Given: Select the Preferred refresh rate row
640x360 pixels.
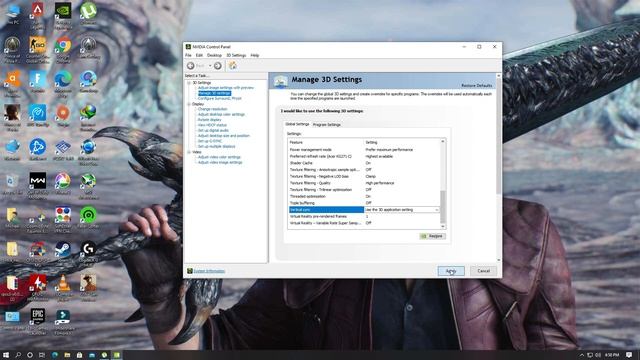Looking at the screenshot, I should pyautogui.click(x=364, y=156).
